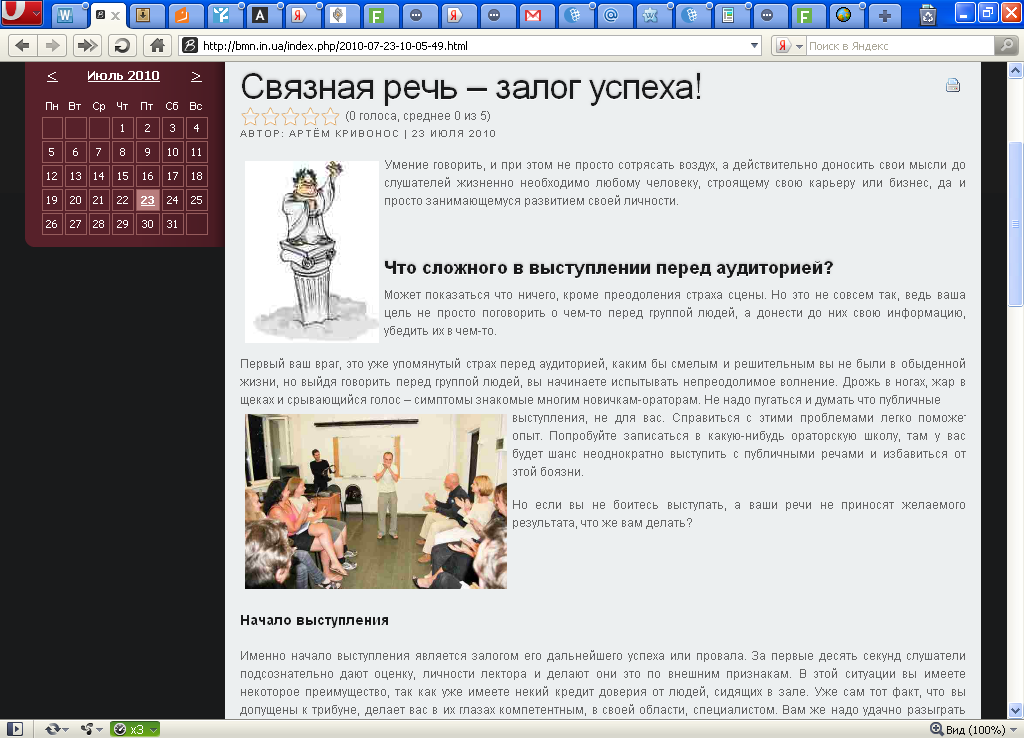Go to next month with the > link
The image size is (1024, 738).
coord(196,76)
